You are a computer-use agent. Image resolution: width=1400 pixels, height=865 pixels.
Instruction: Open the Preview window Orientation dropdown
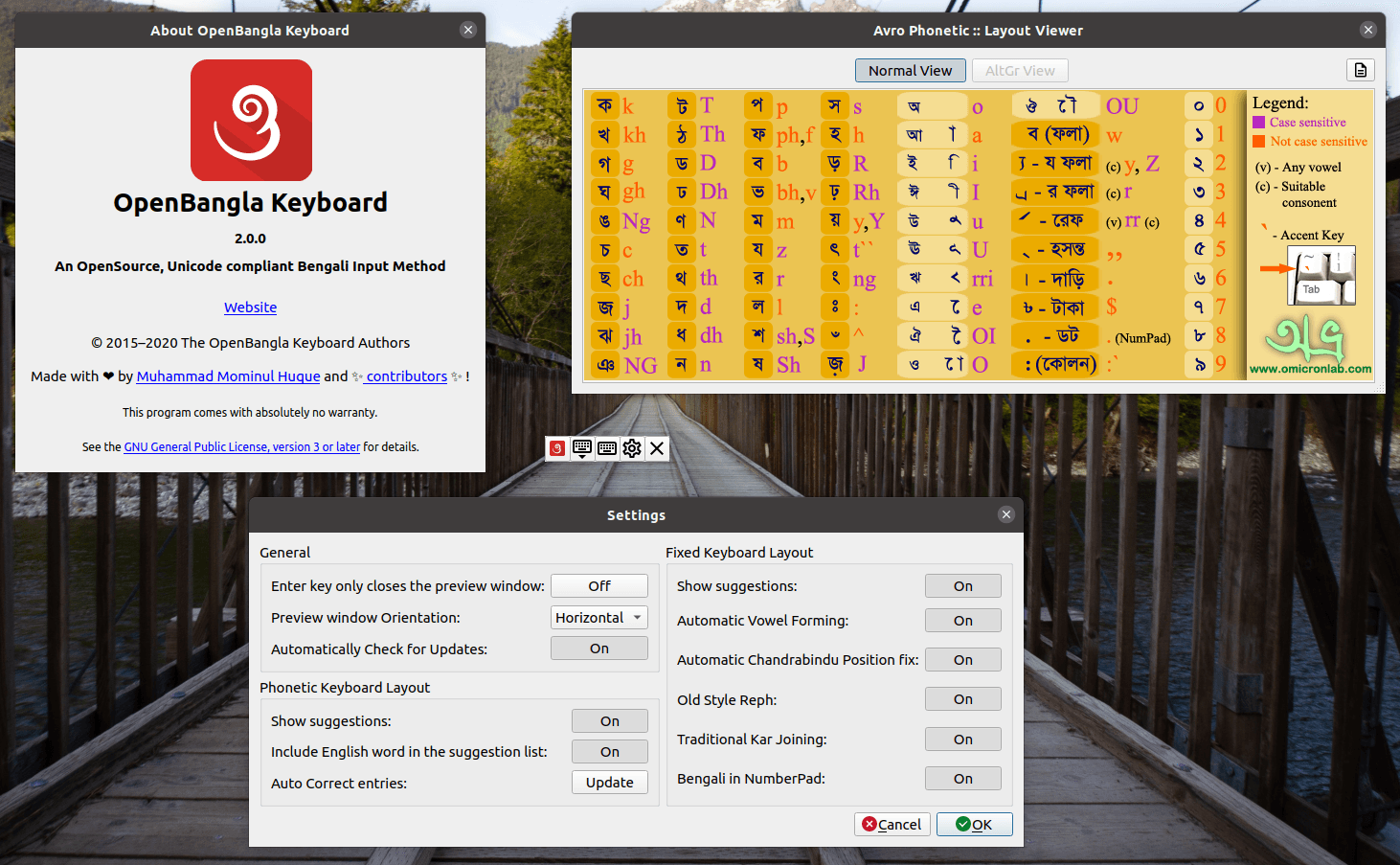pyautogui.click(x=598, y=617)
